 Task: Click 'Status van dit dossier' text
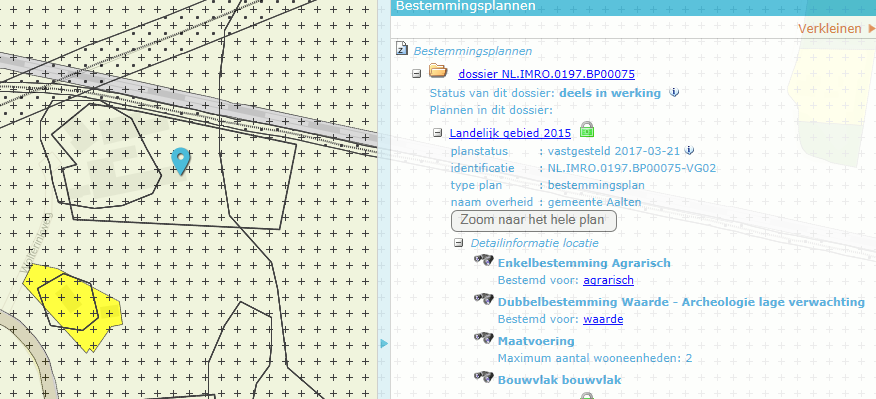[492, 93]
